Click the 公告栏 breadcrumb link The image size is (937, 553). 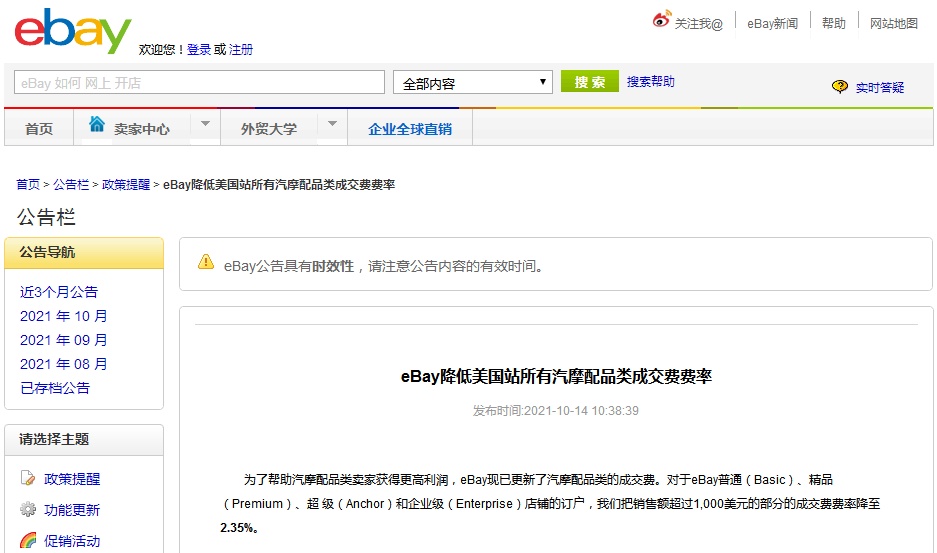coord(71,185)
